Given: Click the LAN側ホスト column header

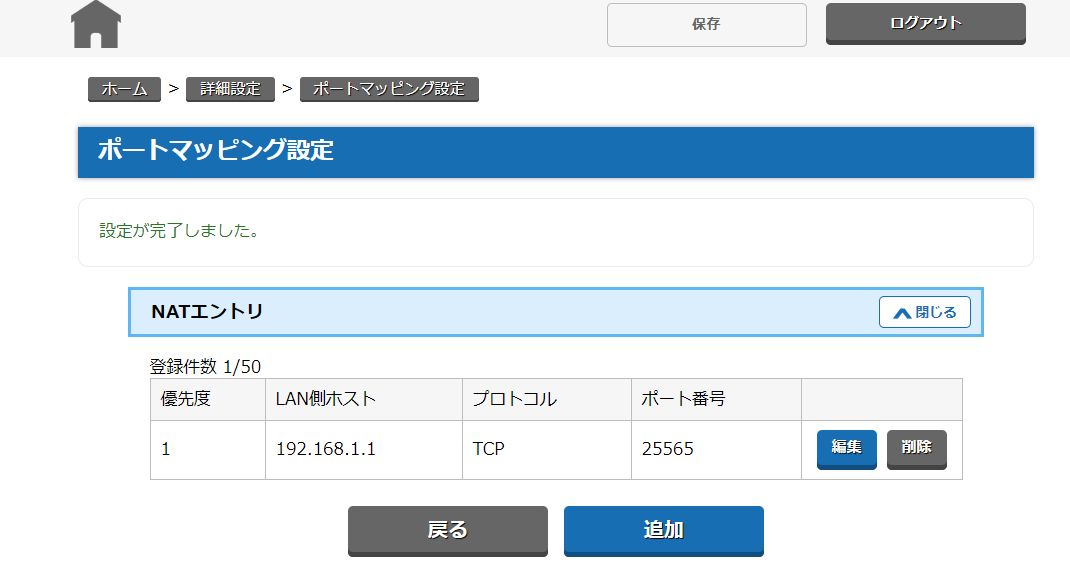Looking at the screenshot, I should pos(364,399).
